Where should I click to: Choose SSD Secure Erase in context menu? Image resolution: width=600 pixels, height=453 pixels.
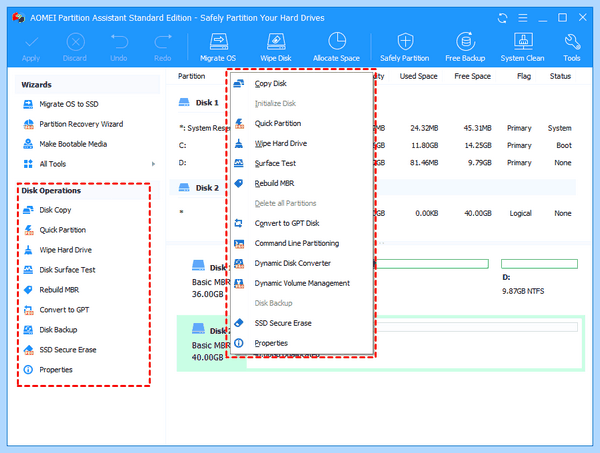(x=302, y=323)
